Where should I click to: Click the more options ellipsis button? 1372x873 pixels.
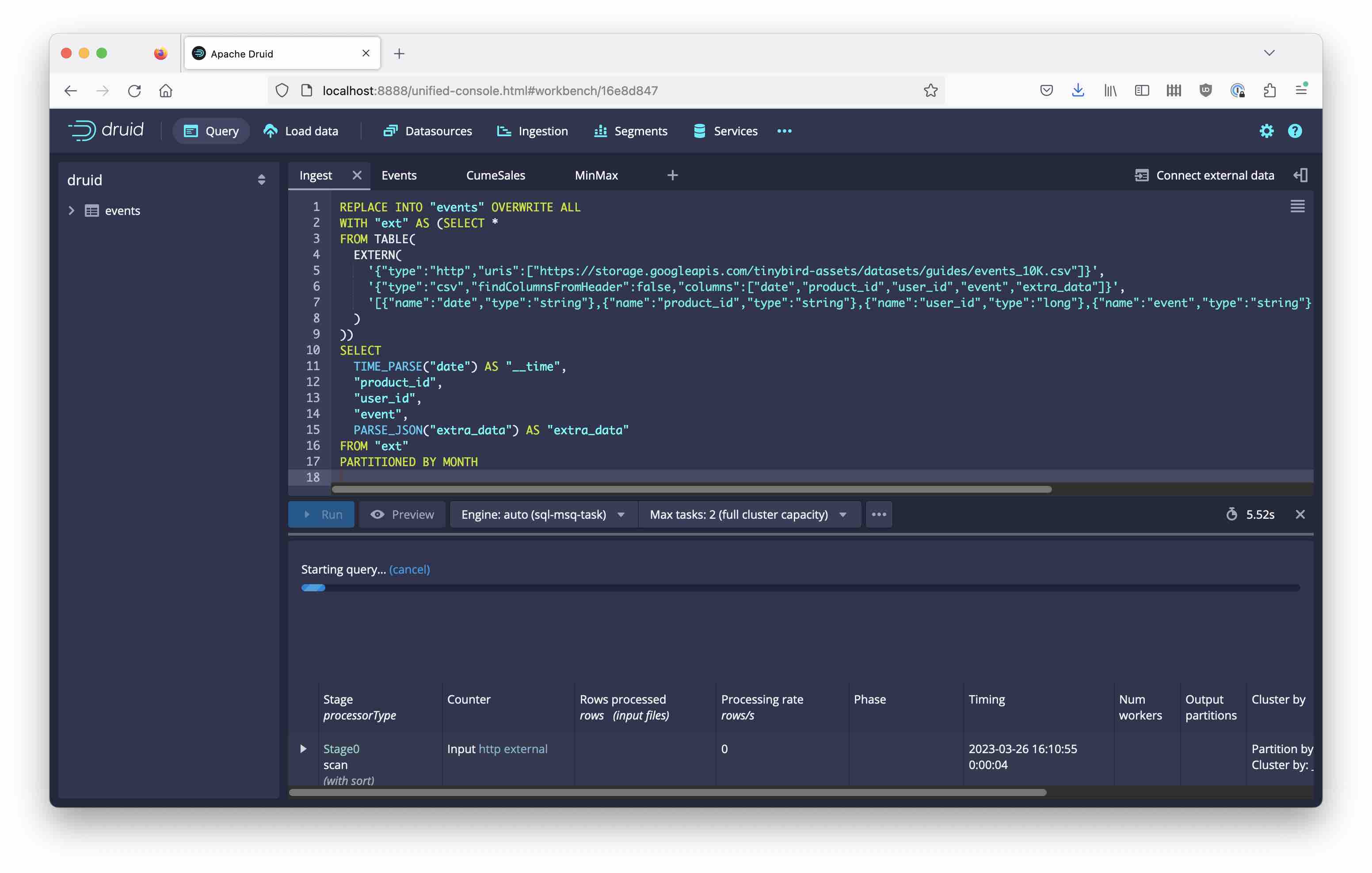coord(878,514)
